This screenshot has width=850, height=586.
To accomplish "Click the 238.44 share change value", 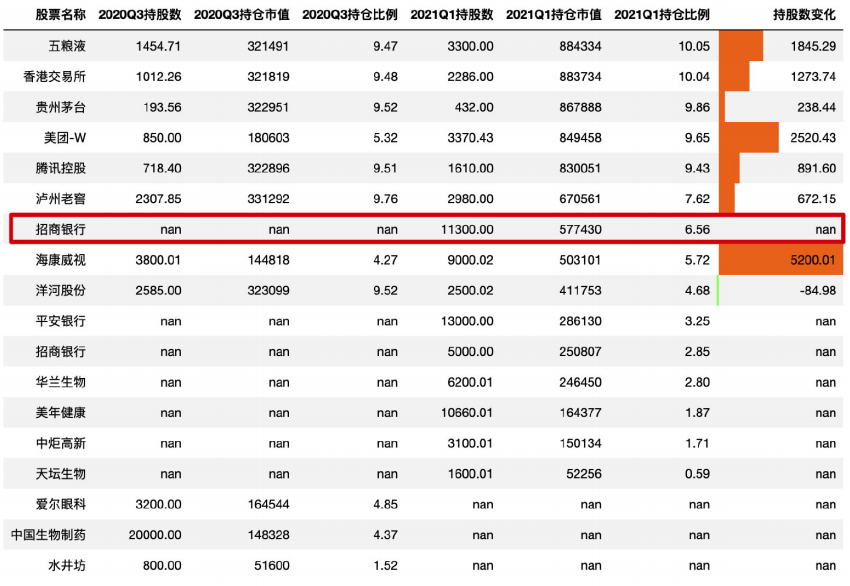I will coord(816,107).
